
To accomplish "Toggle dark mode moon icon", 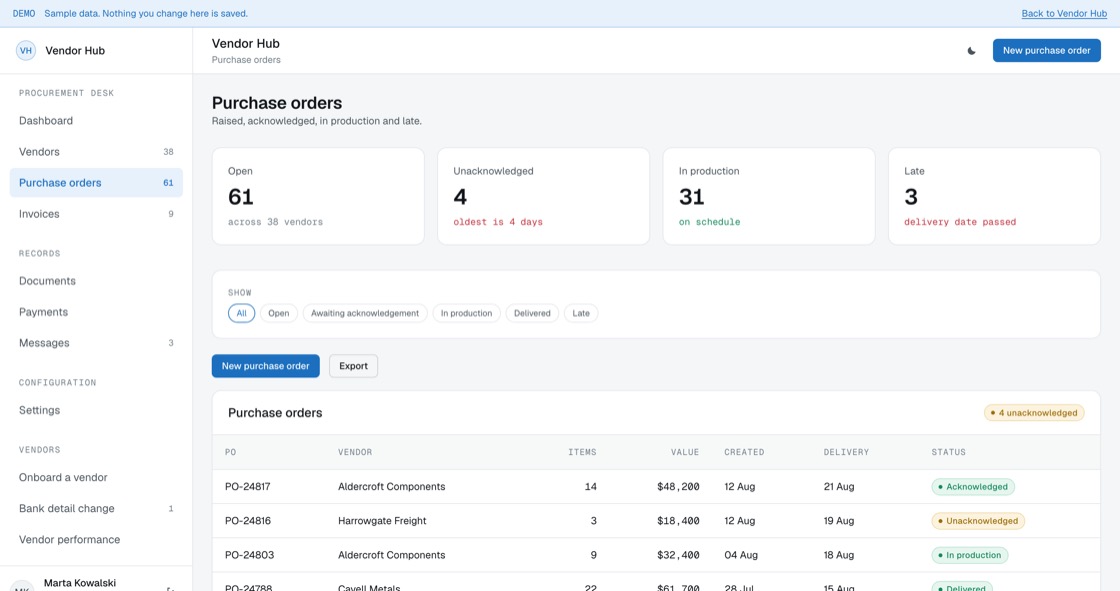I will 971,51.
